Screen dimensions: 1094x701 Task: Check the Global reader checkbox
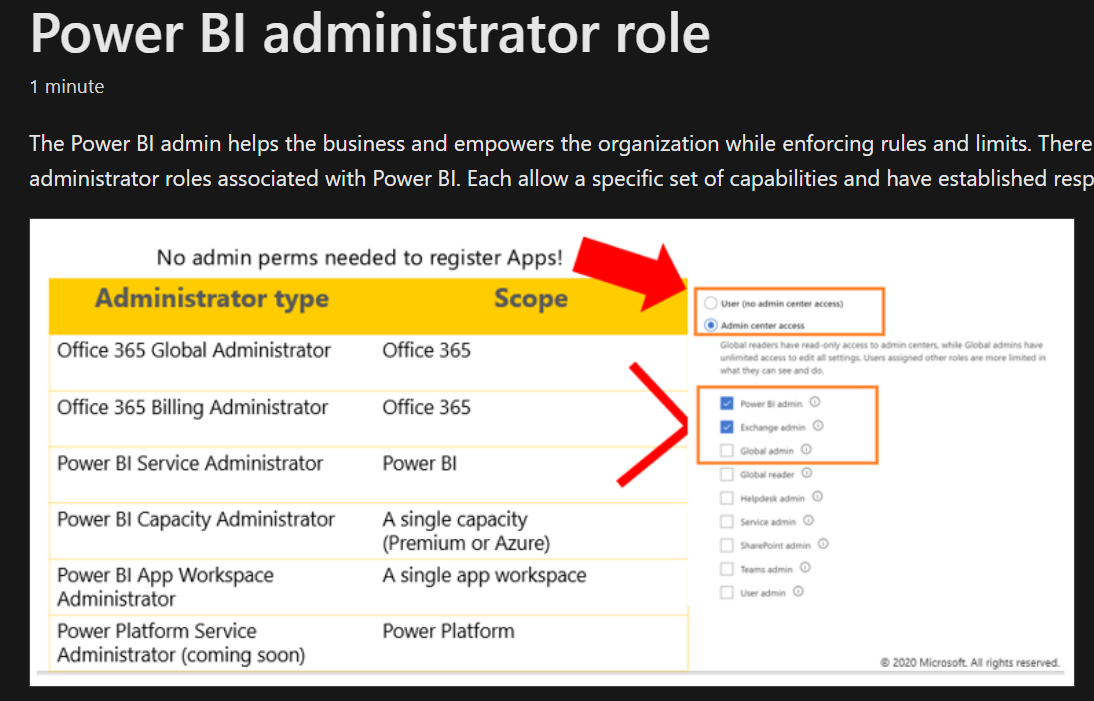click(x=726, y=474)
